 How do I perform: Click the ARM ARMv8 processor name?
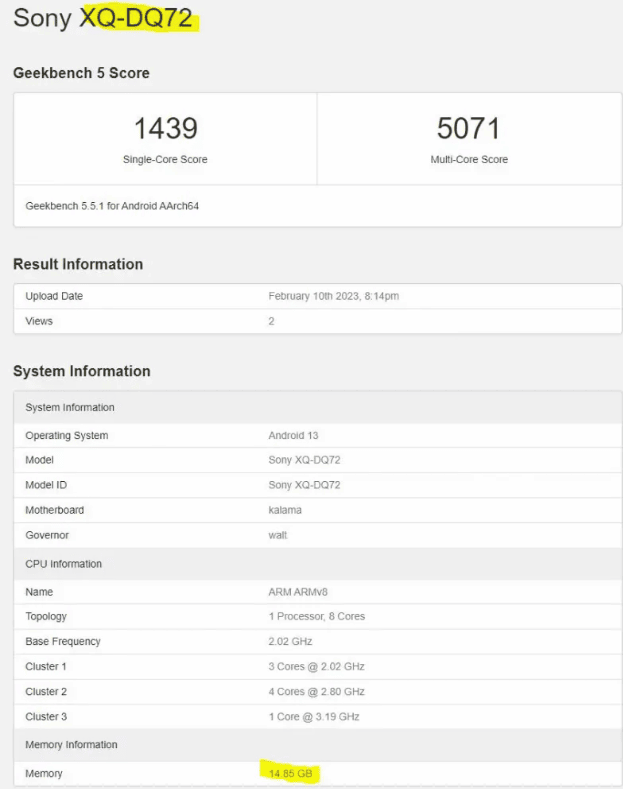pyautogui.click(x=299, y=592)
